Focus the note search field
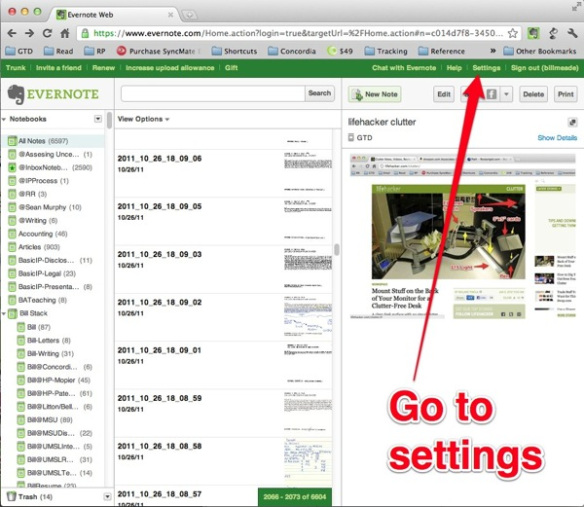Screen dimensions: 584x507 [x=213, y=93]
